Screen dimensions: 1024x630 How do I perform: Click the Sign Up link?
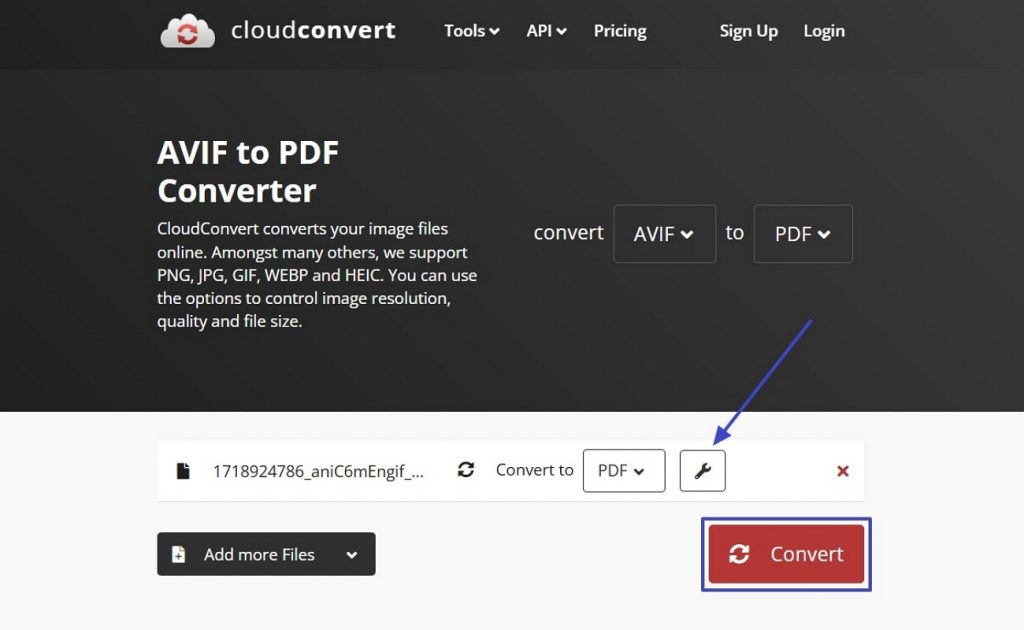point(748,31)
